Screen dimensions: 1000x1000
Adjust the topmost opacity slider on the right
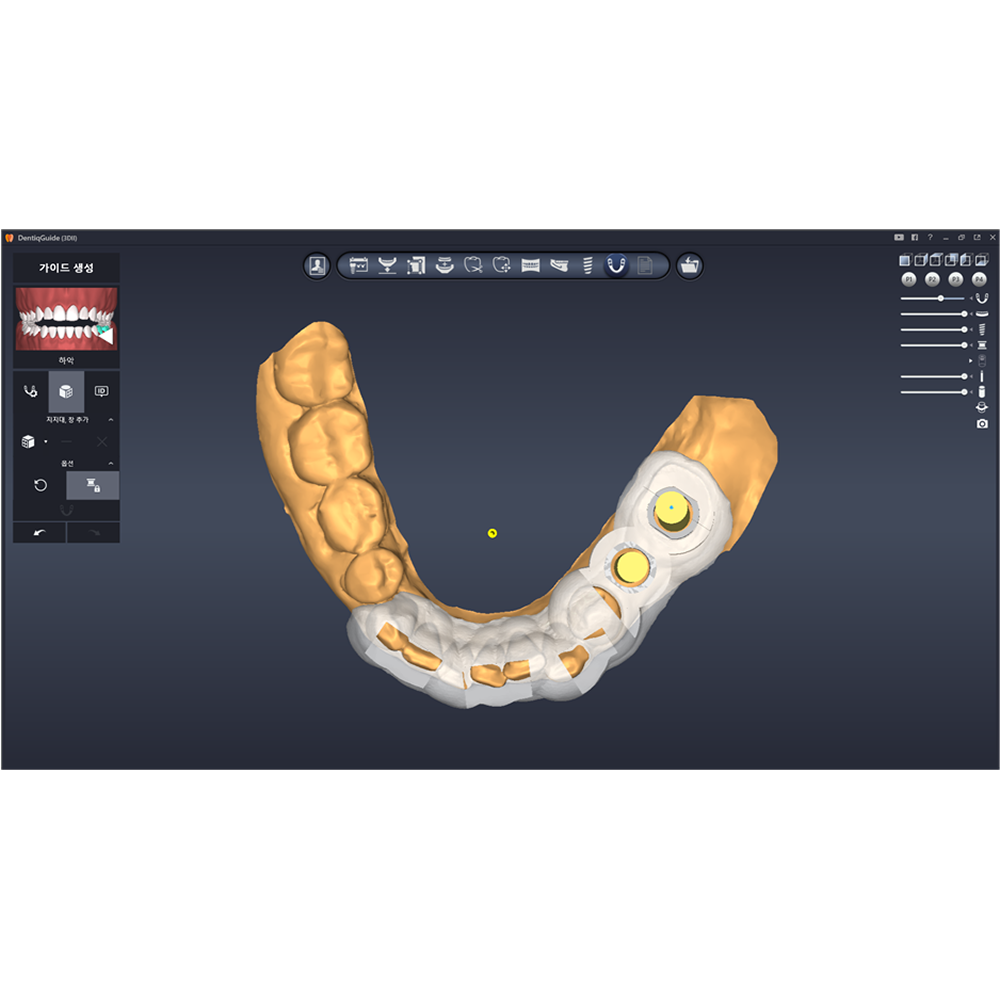tap(941, 297)
